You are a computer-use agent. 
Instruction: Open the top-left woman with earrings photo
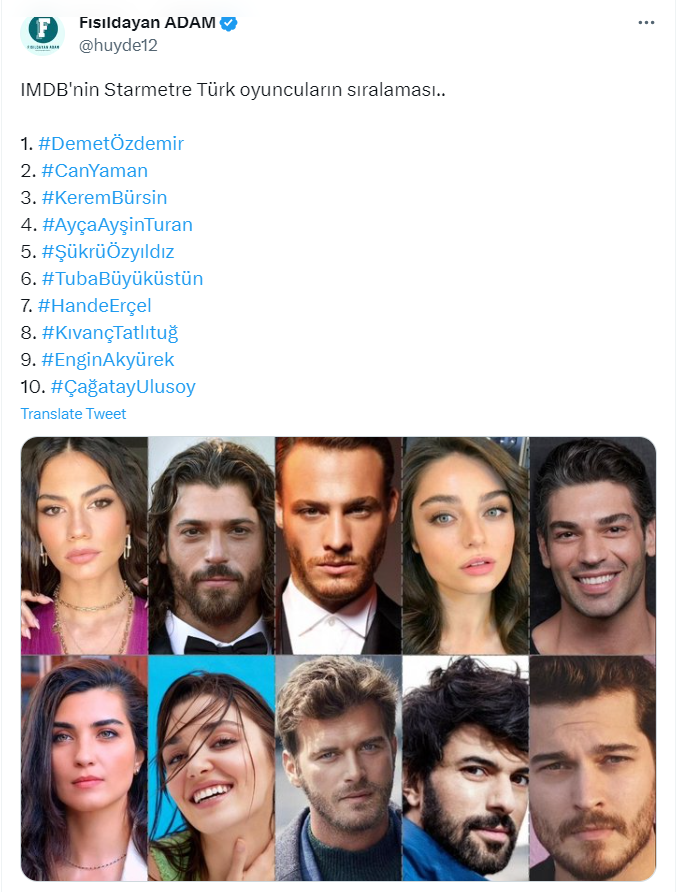click(x=84, y=546)
